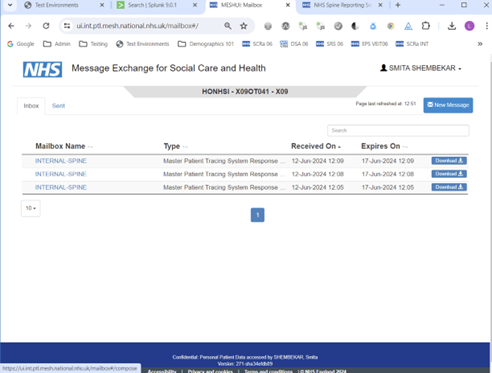The image size is (492, 373).
Task: Download the message received at 12:05
Action: point(449,187)
